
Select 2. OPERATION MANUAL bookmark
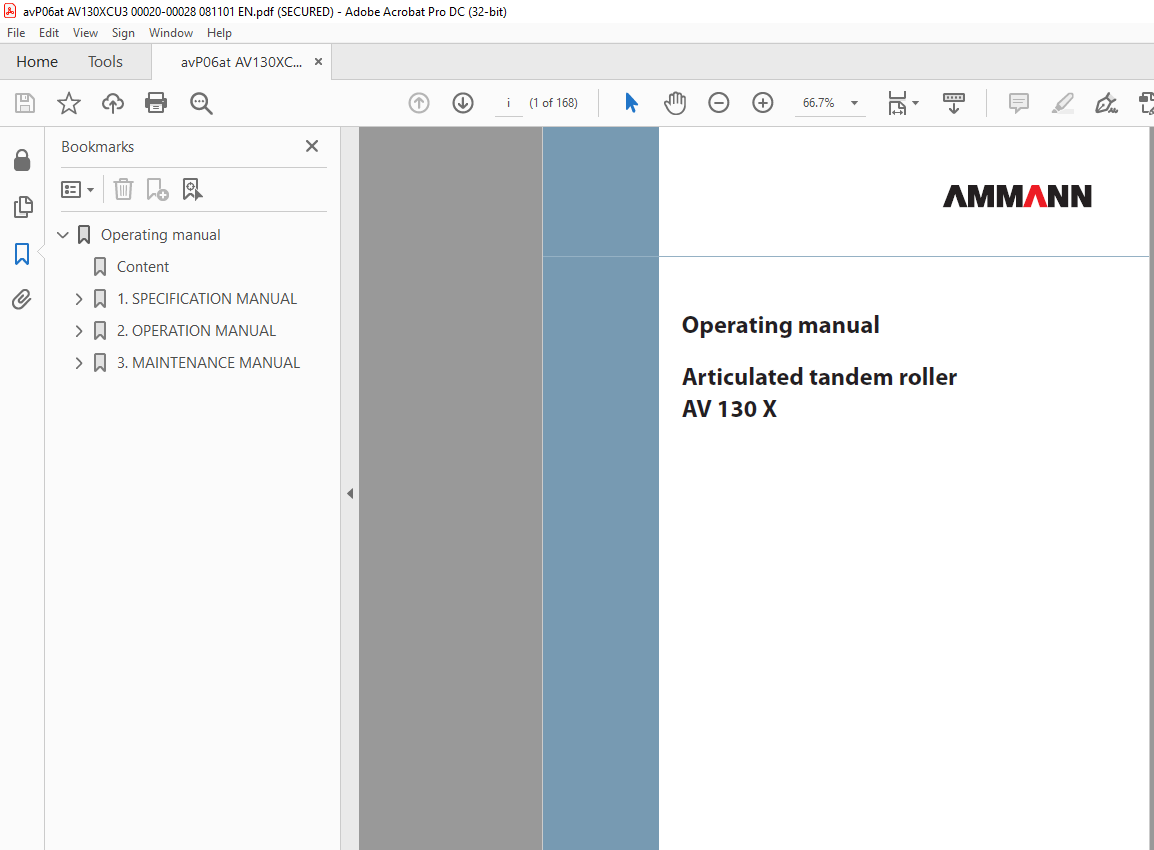tap(197, 331)
